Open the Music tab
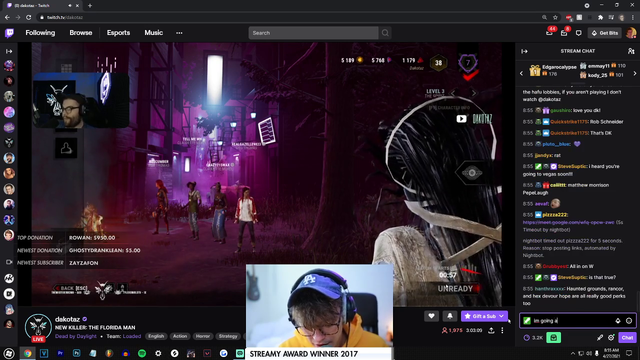This screenshot has width=640, height=360. [153, 33]
